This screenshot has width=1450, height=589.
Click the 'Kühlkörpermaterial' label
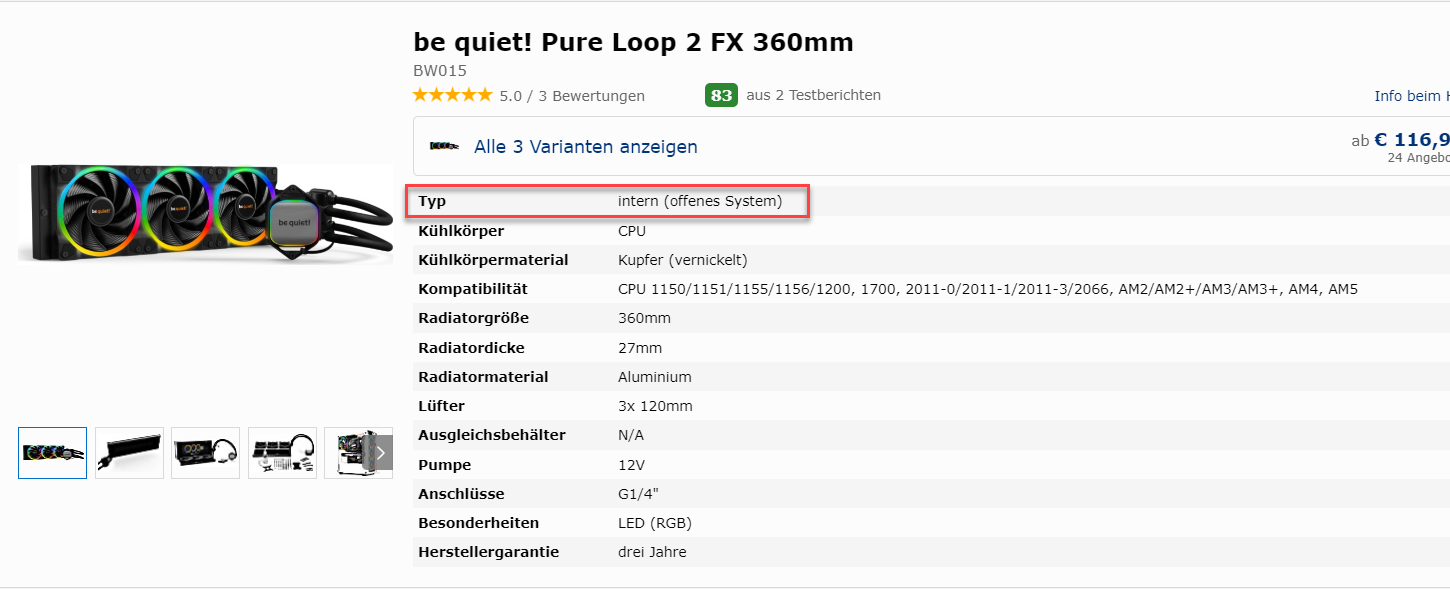[x=493, y=260]
